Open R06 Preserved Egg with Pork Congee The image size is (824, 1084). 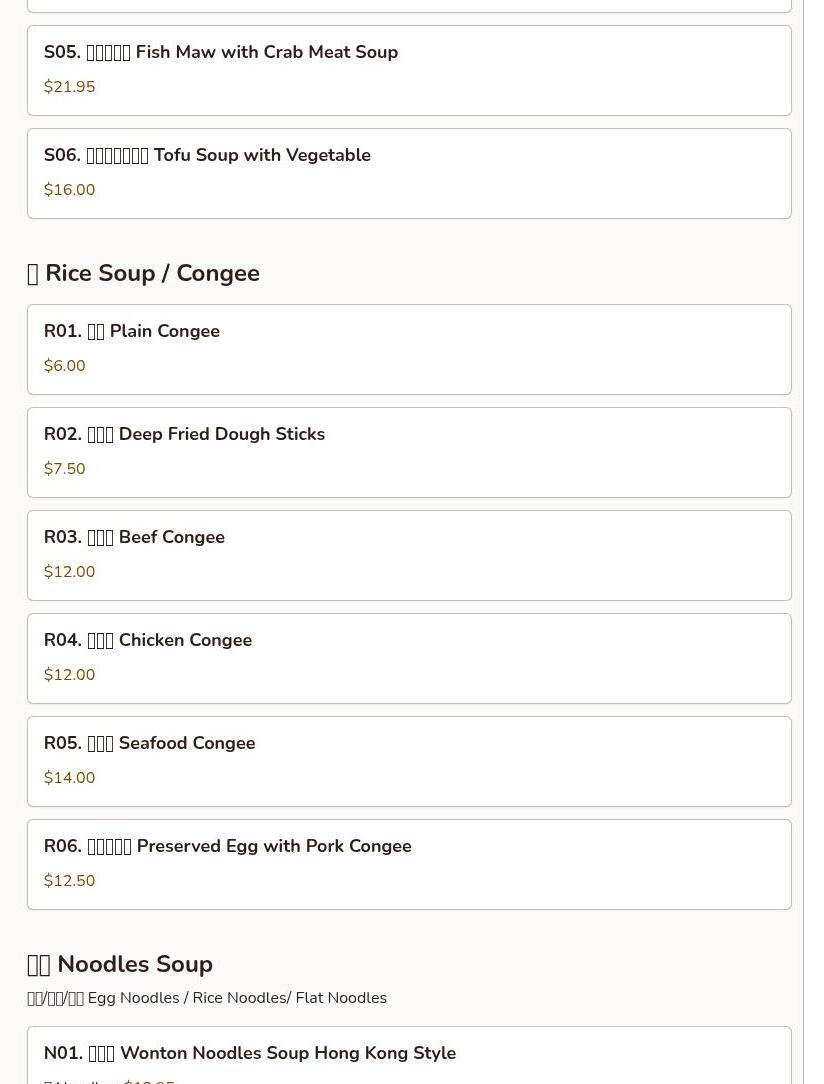point(227,846)
